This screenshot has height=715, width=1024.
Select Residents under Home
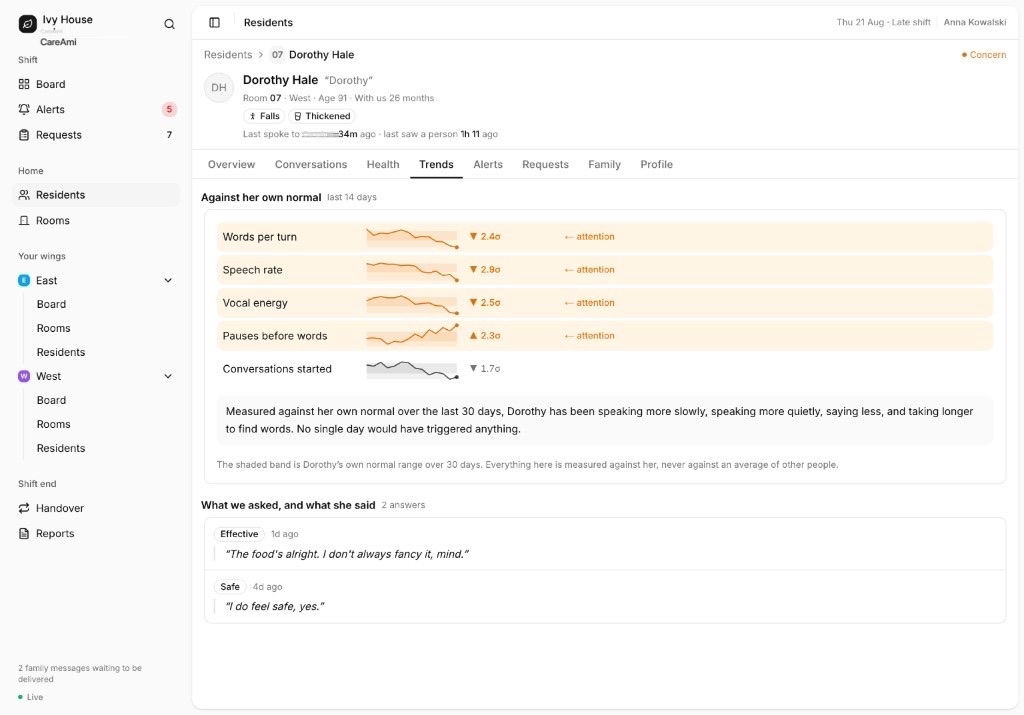pos(96,195)
